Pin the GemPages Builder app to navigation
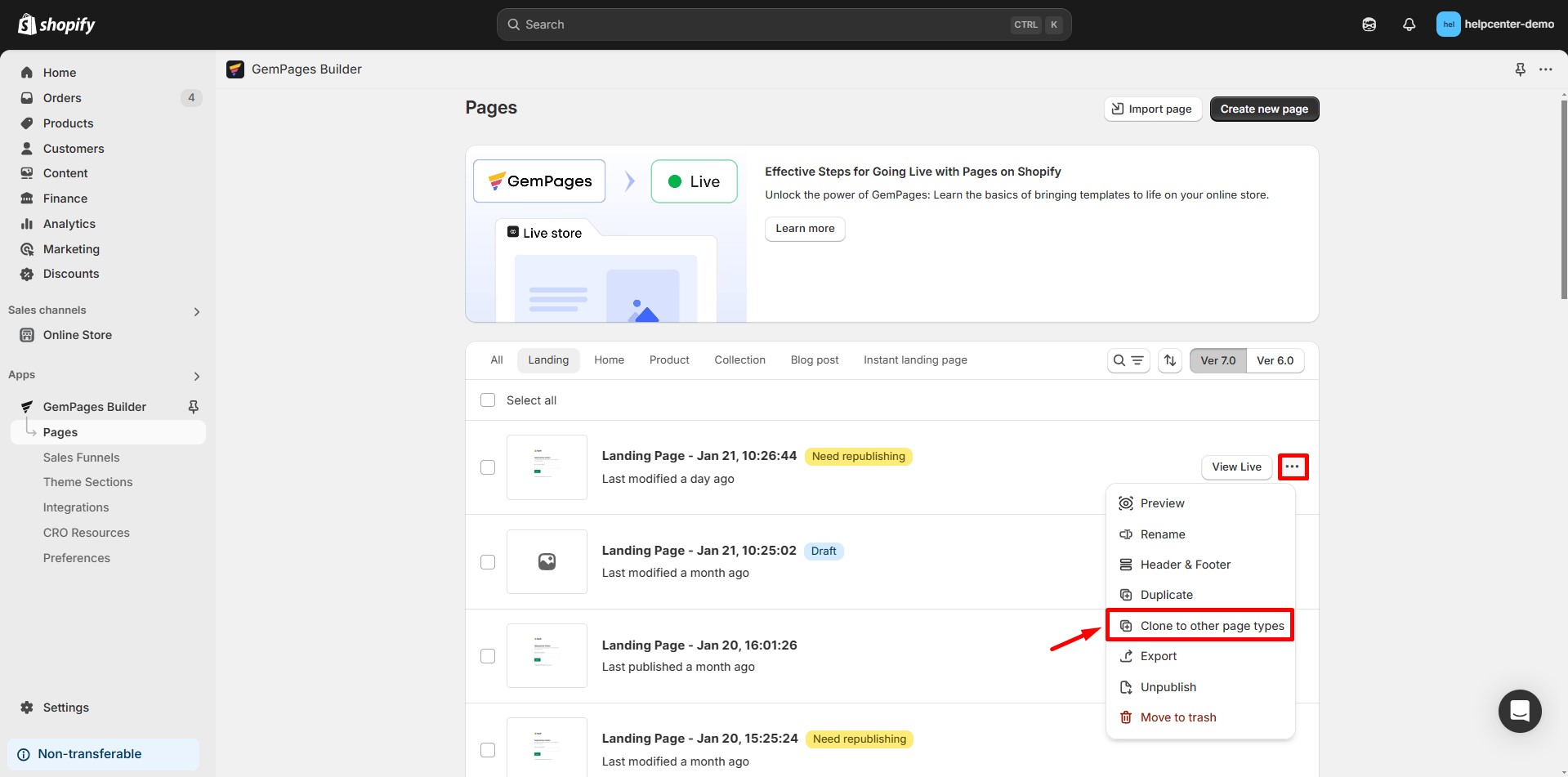Image resolution: width=1568 pixels, height=777 pixels. coord(1520,69)
